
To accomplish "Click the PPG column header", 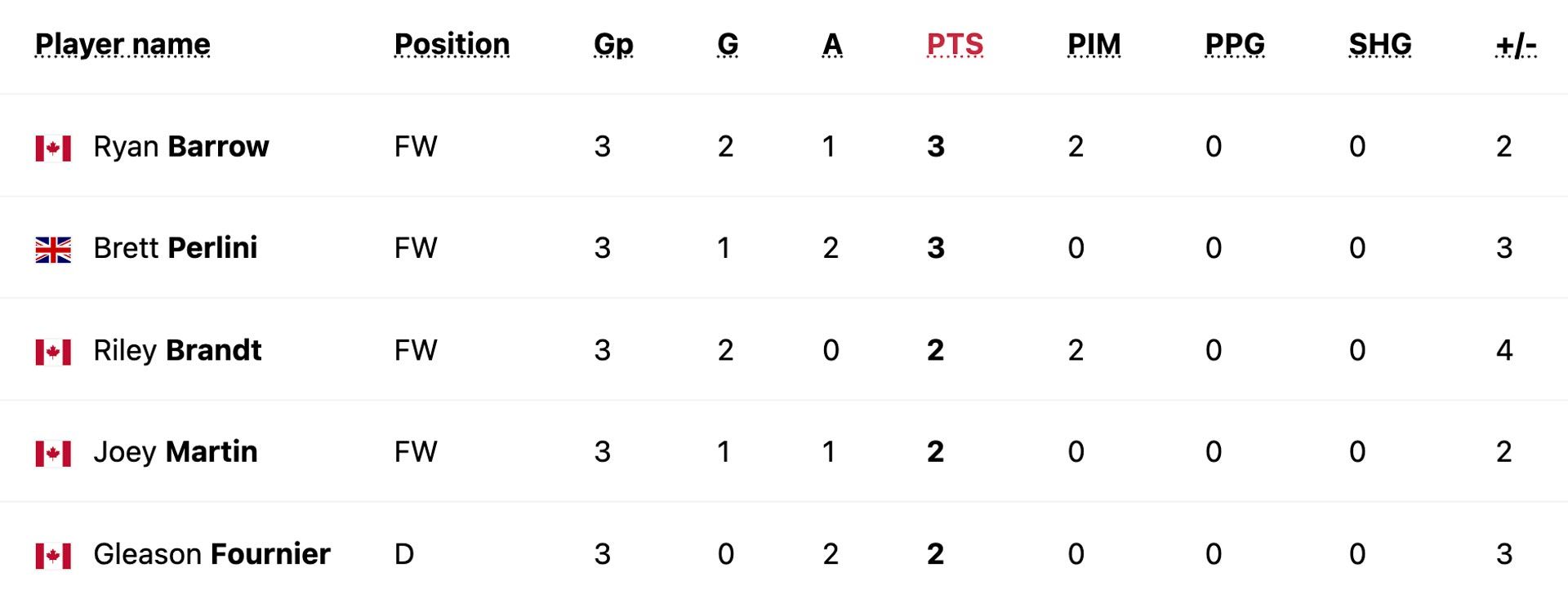I will click(x=1235, y=44).
